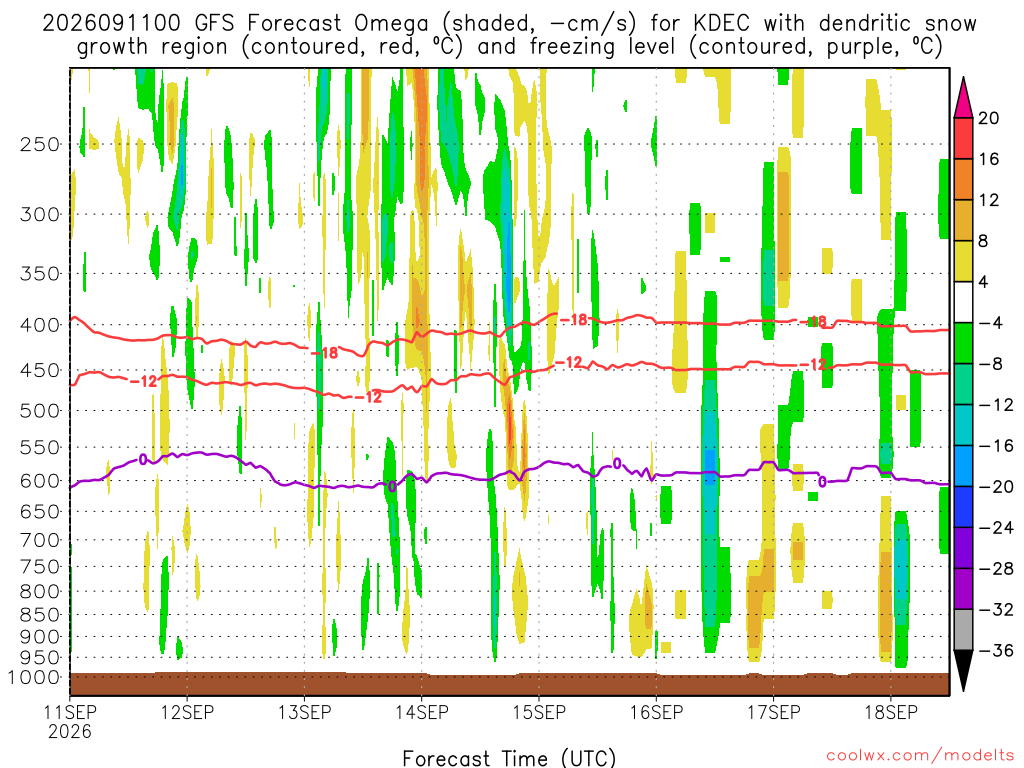Click the red -12 contour label near 11SEP
Image resolution: width=1024 pixels, height=768 pixels.
point(144,381)
